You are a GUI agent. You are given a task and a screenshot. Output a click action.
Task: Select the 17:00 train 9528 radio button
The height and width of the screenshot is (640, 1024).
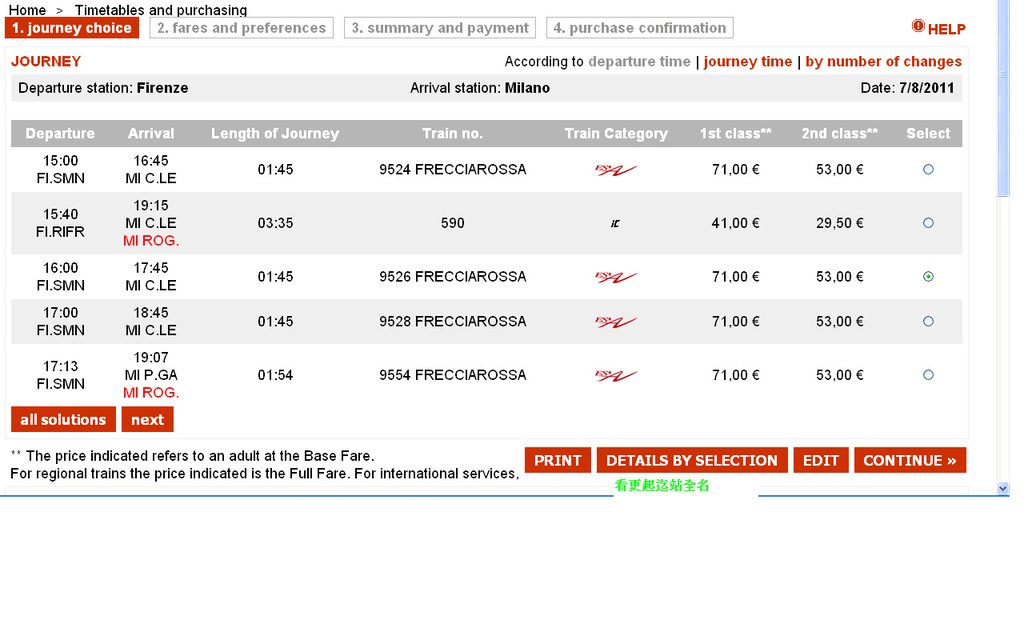[928, 322]
